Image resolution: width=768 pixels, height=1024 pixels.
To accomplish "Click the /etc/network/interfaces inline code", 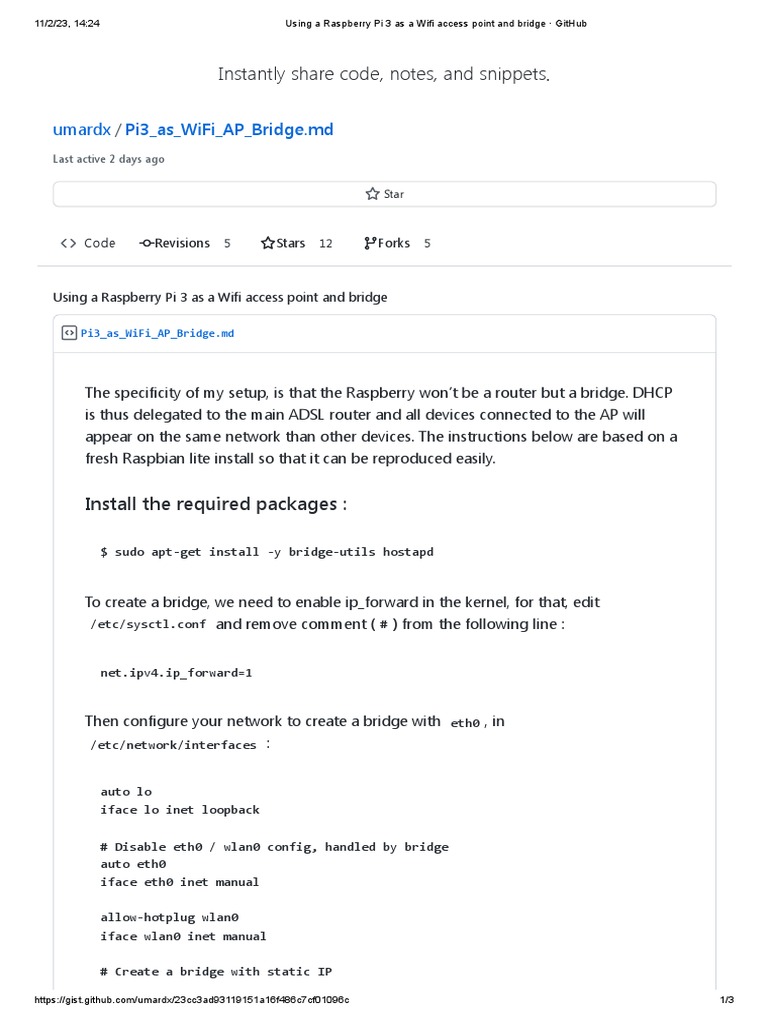I will point(173,745).
